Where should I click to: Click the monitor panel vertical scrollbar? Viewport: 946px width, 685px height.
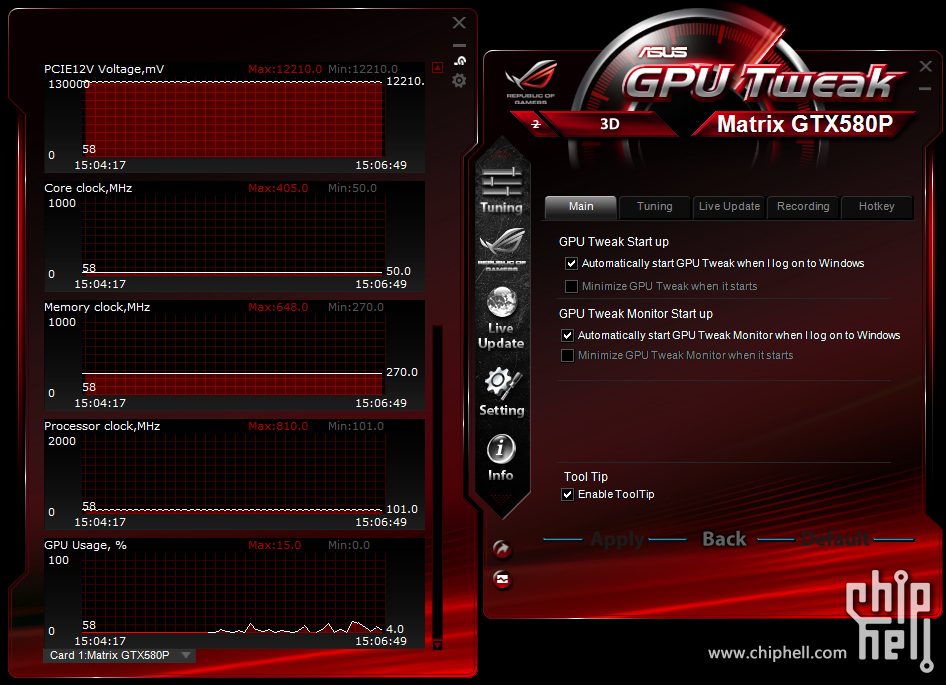tap(438, 483)
